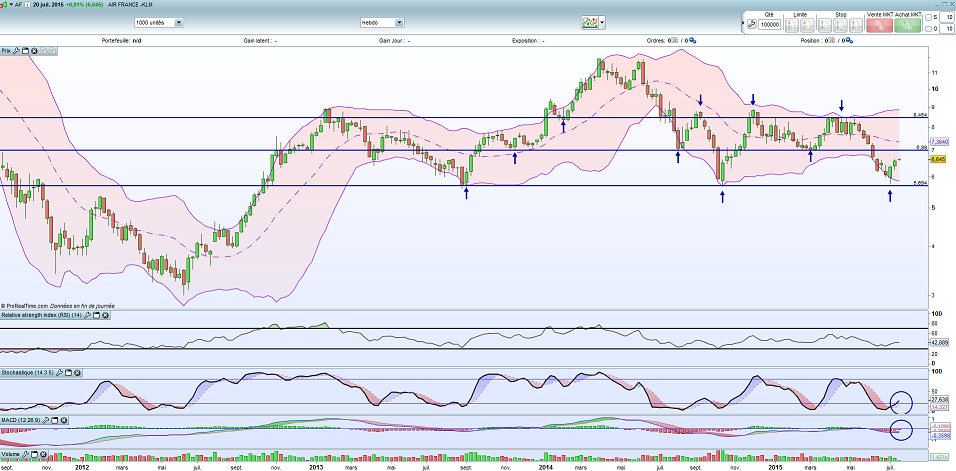This screenshot has height=471, width=956.
Task: Open trading toolbar wrench settings
Action: click(752, 24)
